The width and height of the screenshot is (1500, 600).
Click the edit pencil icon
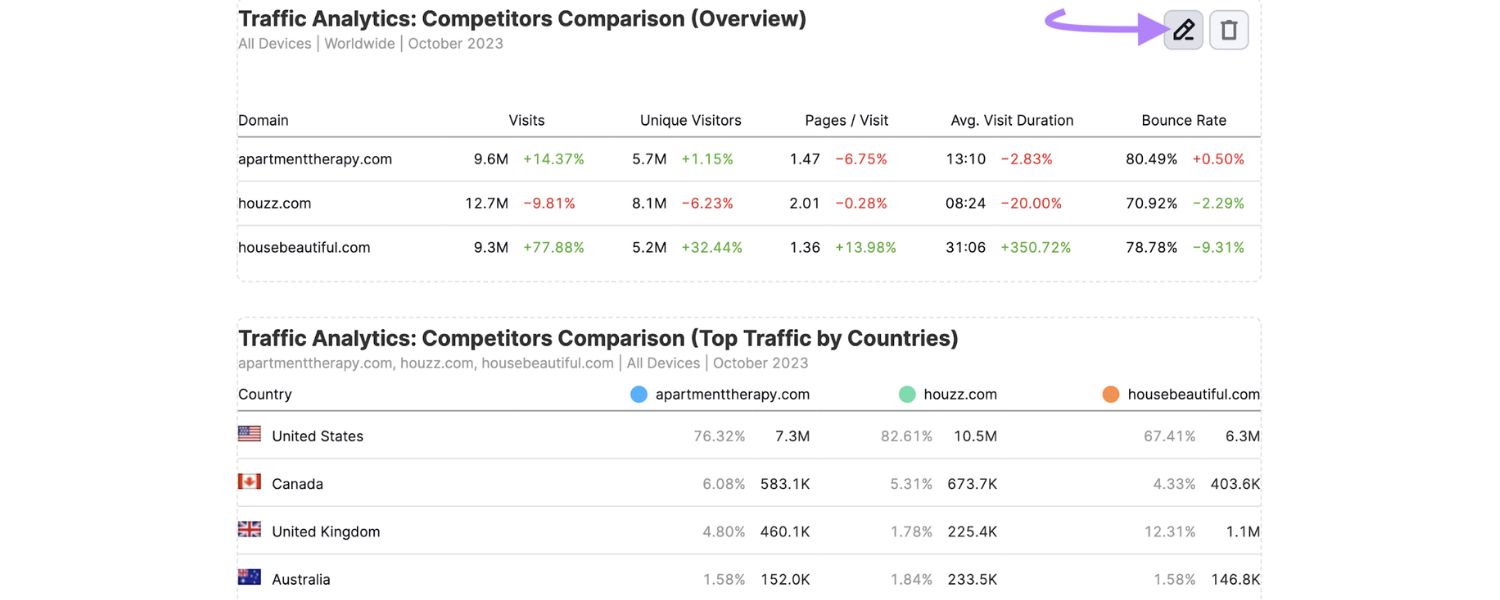(1182, 29)
